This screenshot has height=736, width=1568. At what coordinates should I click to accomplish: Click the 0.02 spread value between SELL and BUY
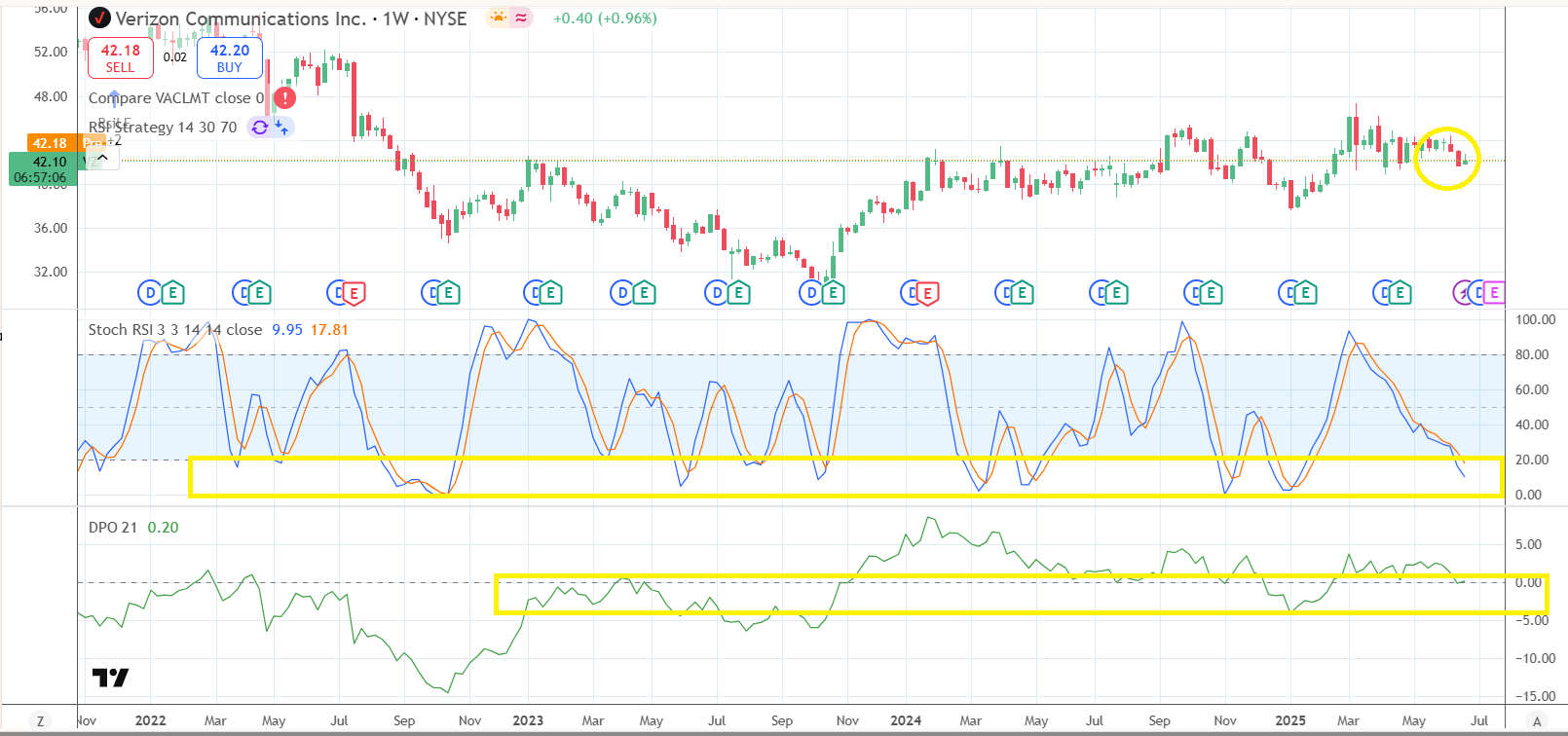coord(175,57)
